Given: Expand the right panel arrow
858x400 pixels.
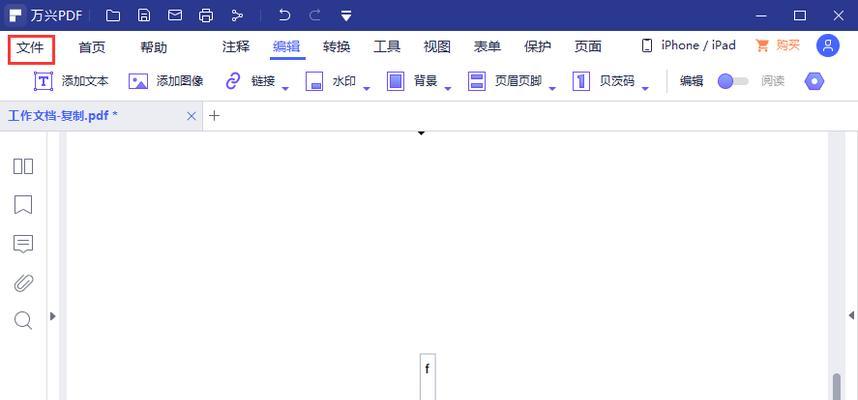Looking at the screenshot, I should point(851,315).
